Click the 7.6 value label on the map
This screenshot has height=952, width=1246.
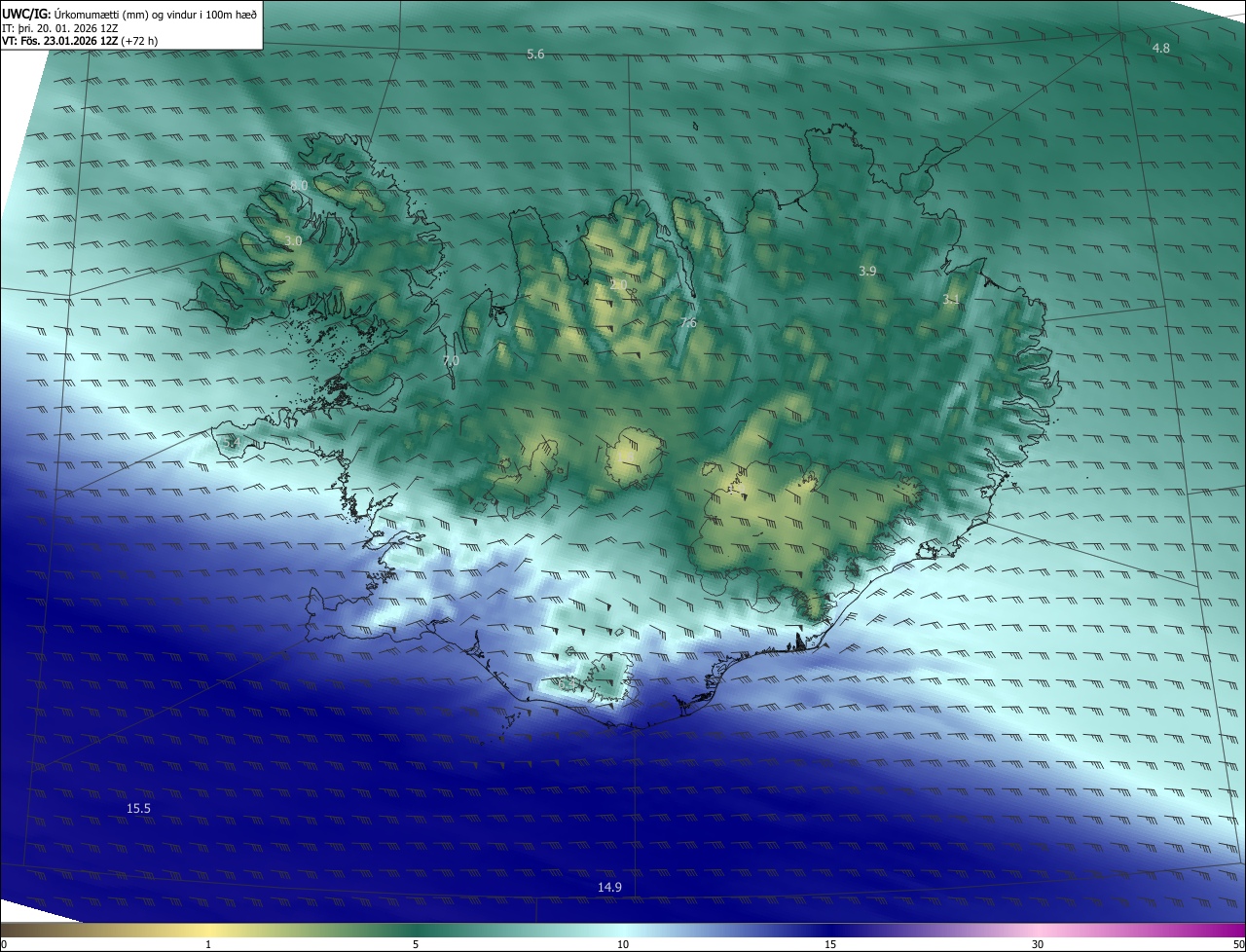click(x=688, y=323)
